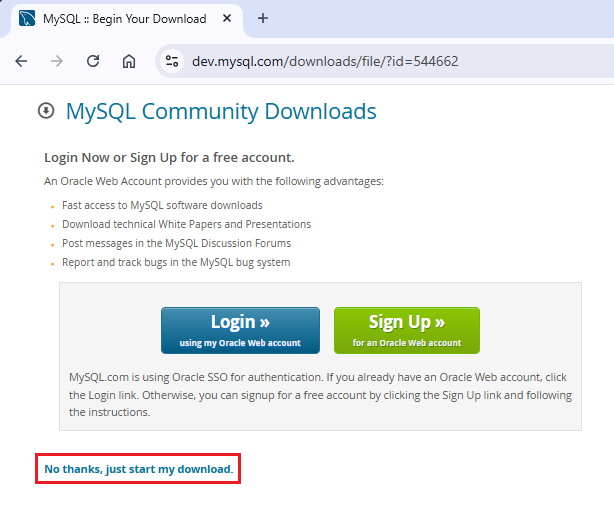The height and width of the screenshot is (524, 614).
Task: Click the browser back arrow
Action: pyautogui.click(x=21, y=61)
